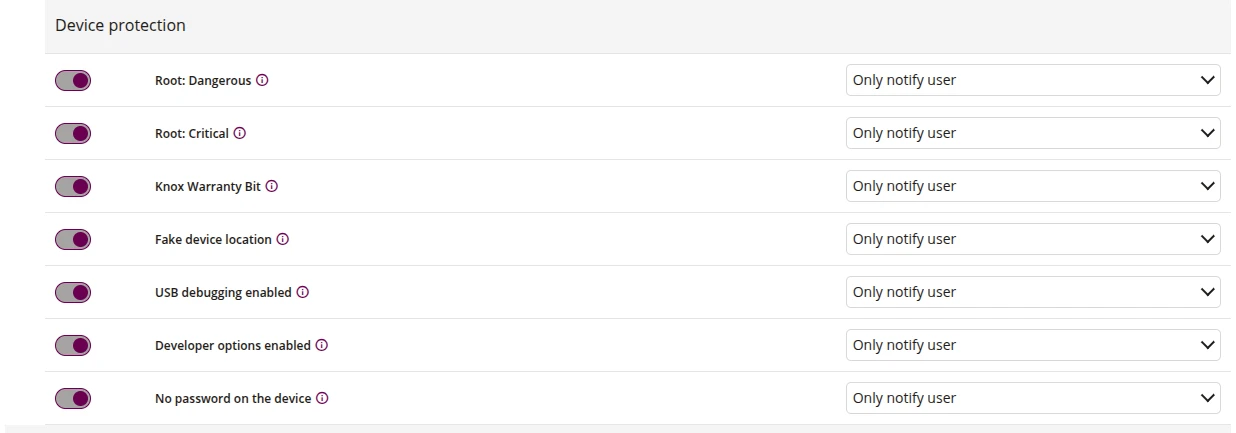Screen dimensions: 1236x433
Task: Toggle the Root: Dangerous switch
Action: tap(73, 80)
